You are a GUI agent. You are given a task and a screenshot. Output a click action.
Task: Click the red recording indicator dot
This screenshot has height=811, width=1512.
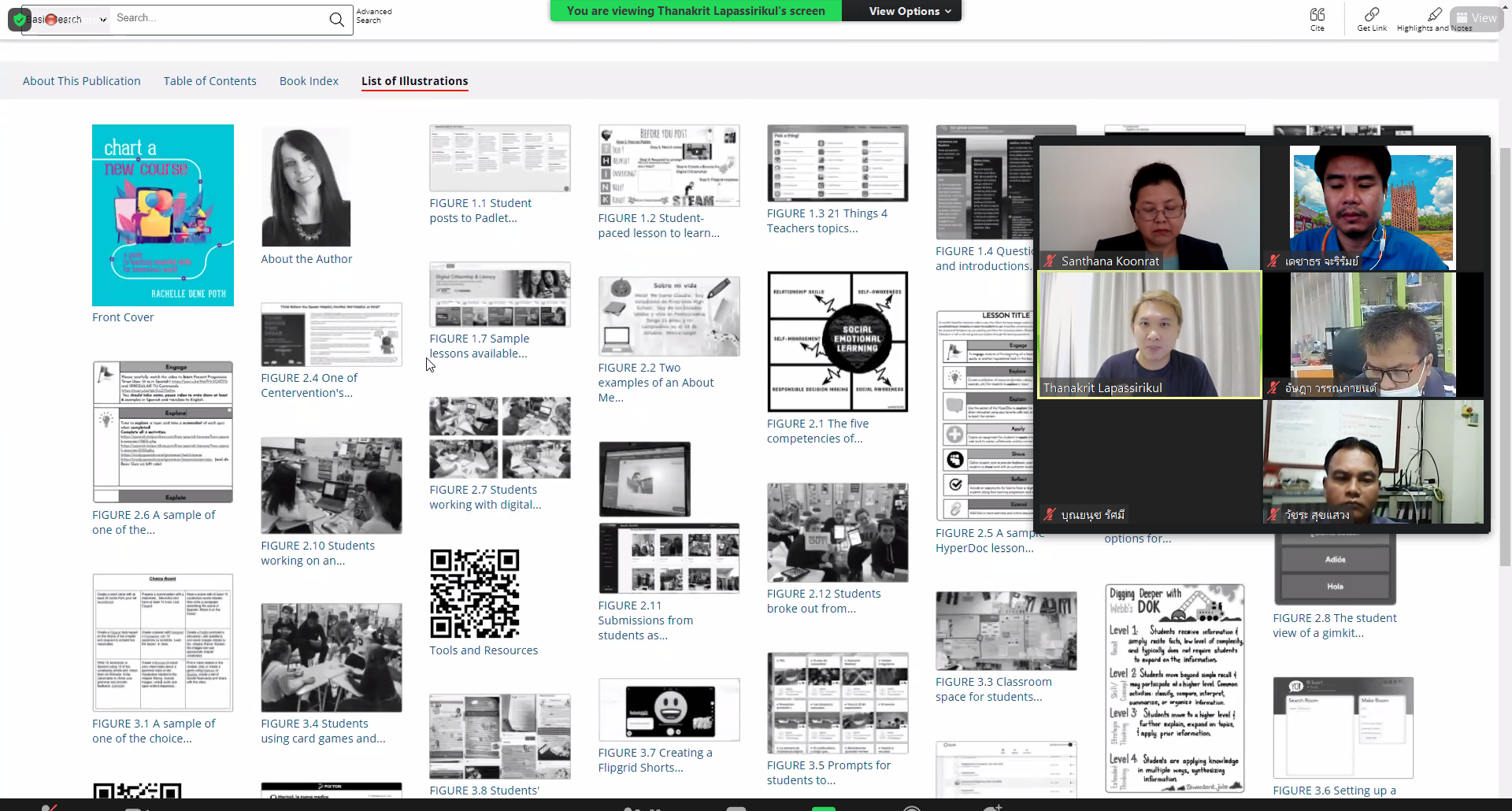tap(52, 20)
